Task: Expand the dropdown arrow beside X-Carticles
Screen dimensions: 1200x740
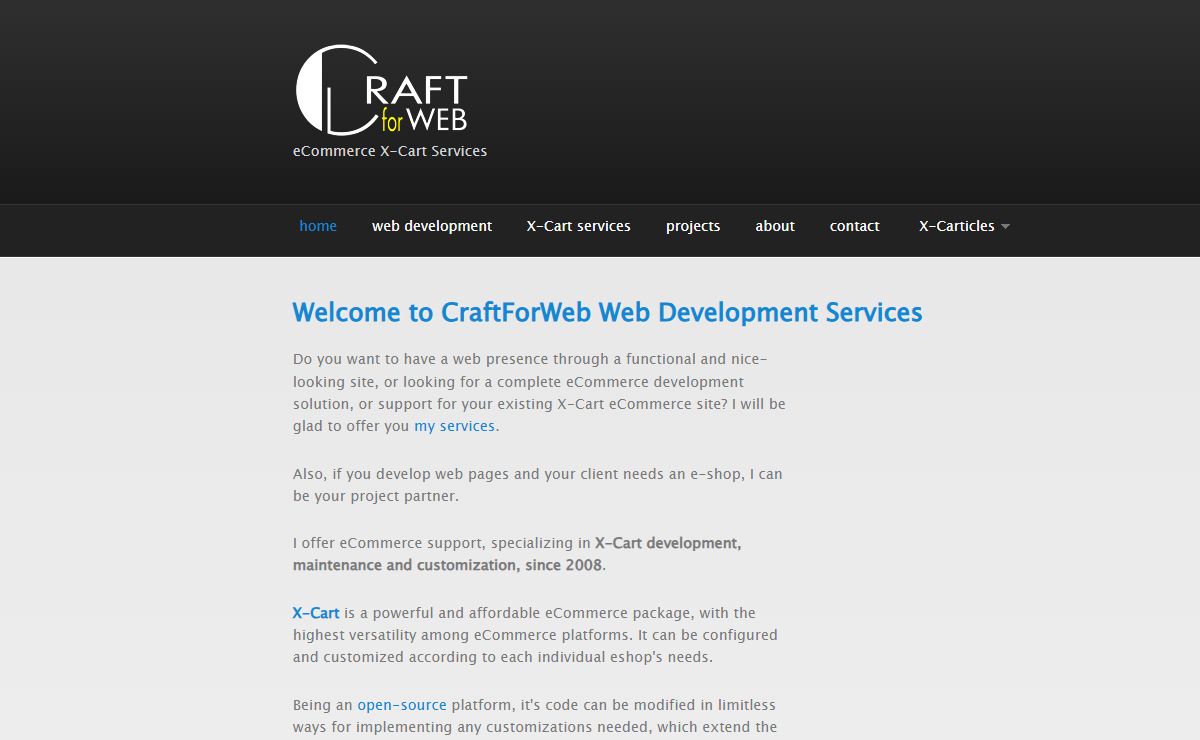Action: point(1005,227)
